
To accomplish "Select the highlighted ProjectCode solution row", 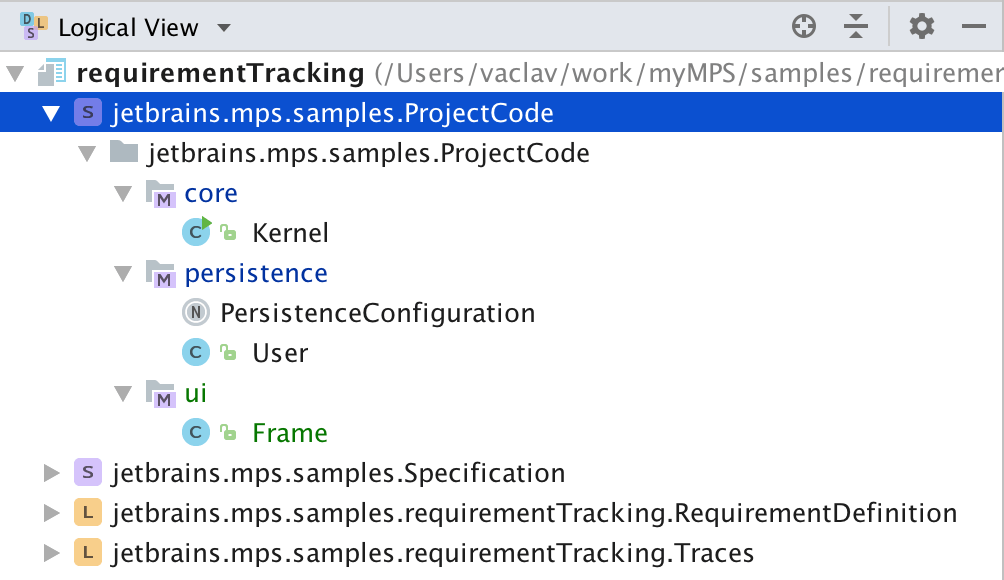I will point(332,113).
